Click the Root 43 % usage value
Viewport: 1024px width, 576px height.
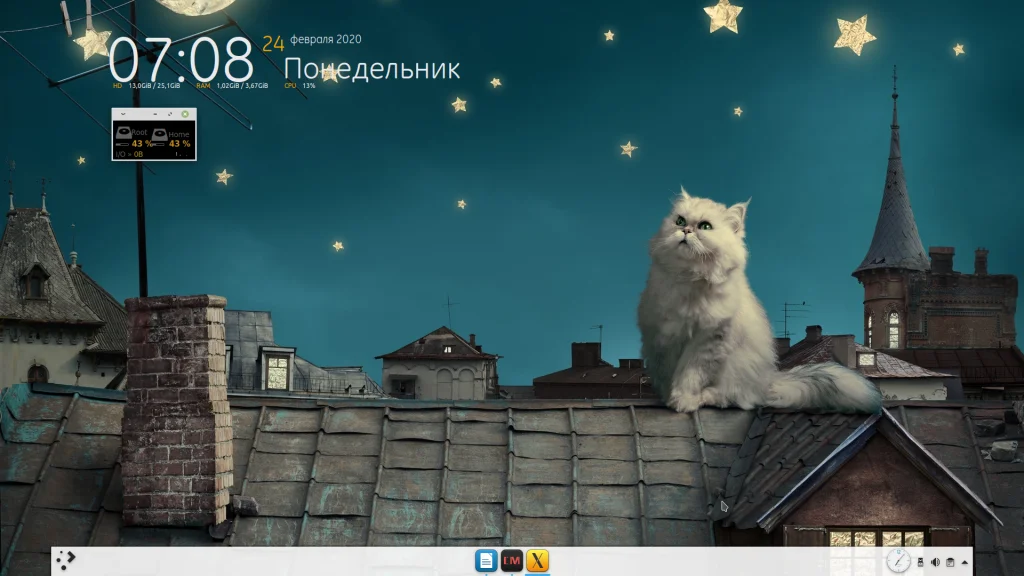point(142,144)
